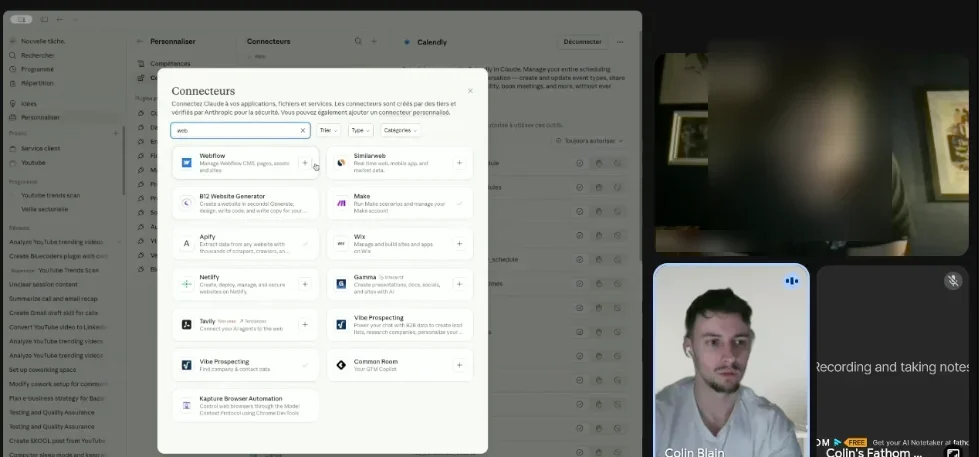
Task: Close the Connecteurs dialog
Action: 470,91
